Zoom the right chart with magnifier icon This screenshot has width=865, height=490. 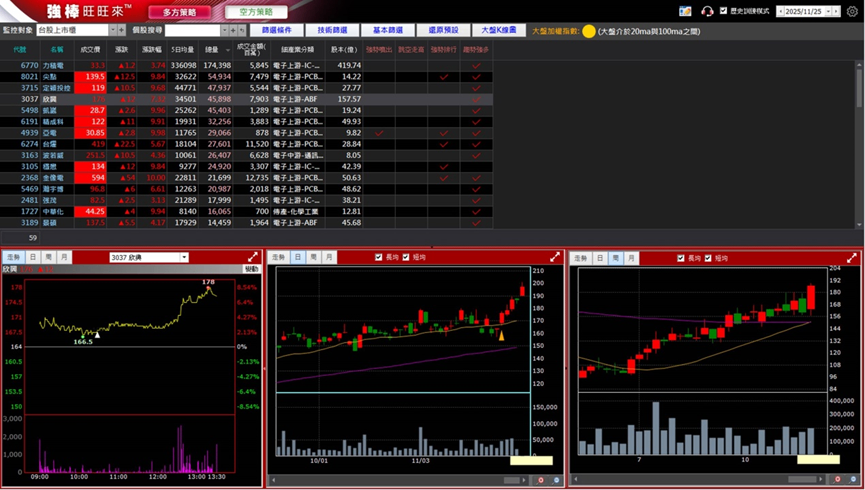852,480
